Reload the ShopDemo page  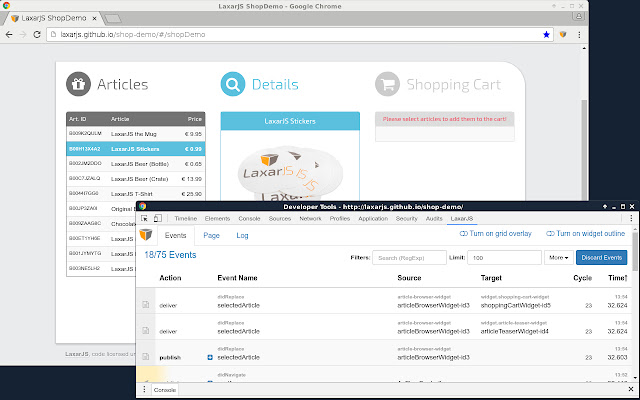37,35
